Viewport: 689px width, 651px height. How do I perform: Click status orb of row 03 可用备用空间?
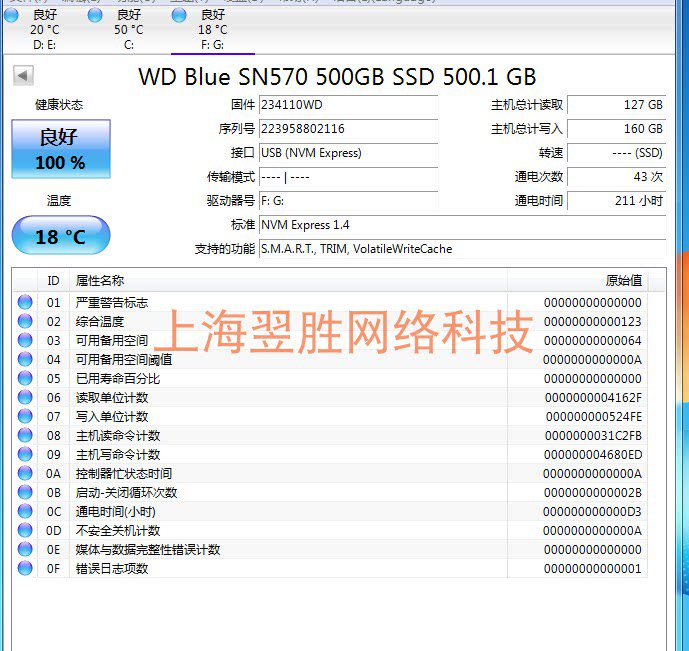[x=25, y=340]
